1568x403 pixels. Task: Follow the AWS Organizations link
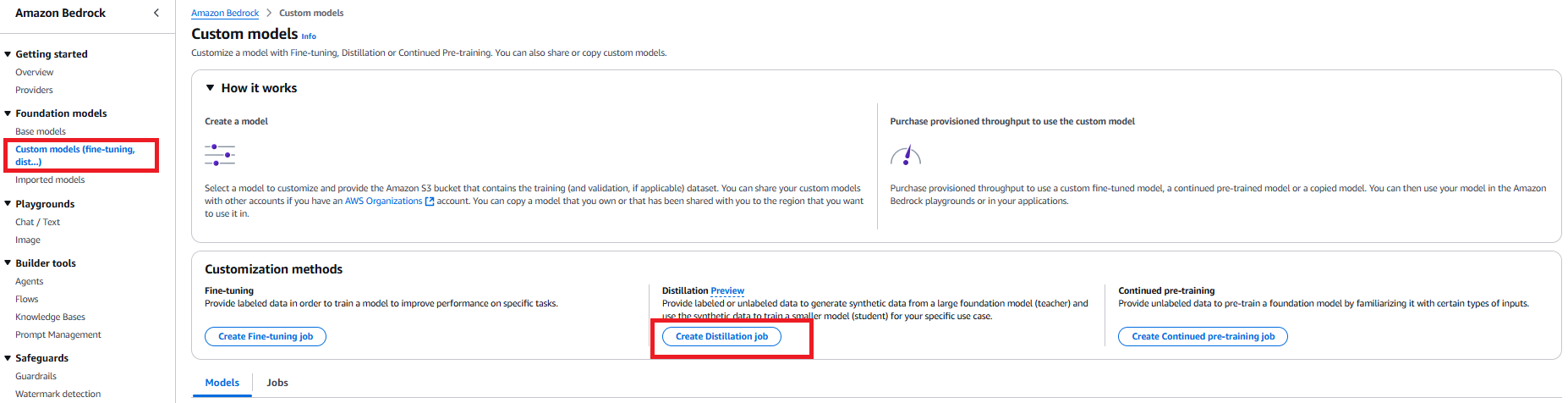point(383,201)
